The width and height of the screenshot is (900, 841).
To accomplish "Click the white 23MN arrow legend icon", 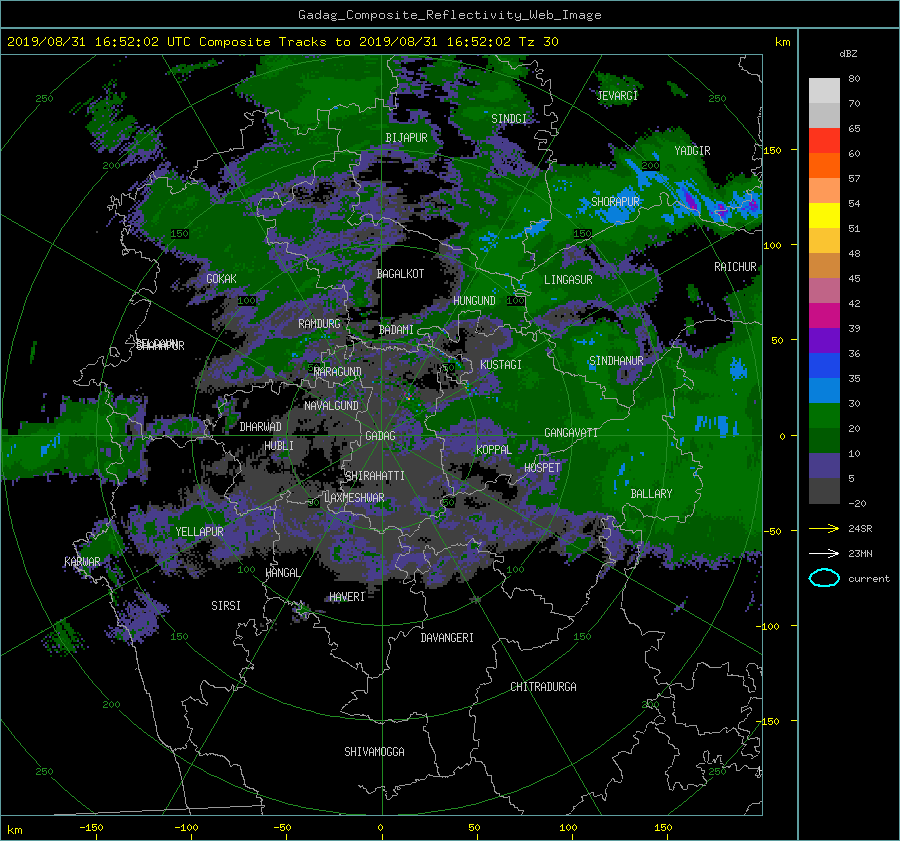I will [x=824, y=553].
